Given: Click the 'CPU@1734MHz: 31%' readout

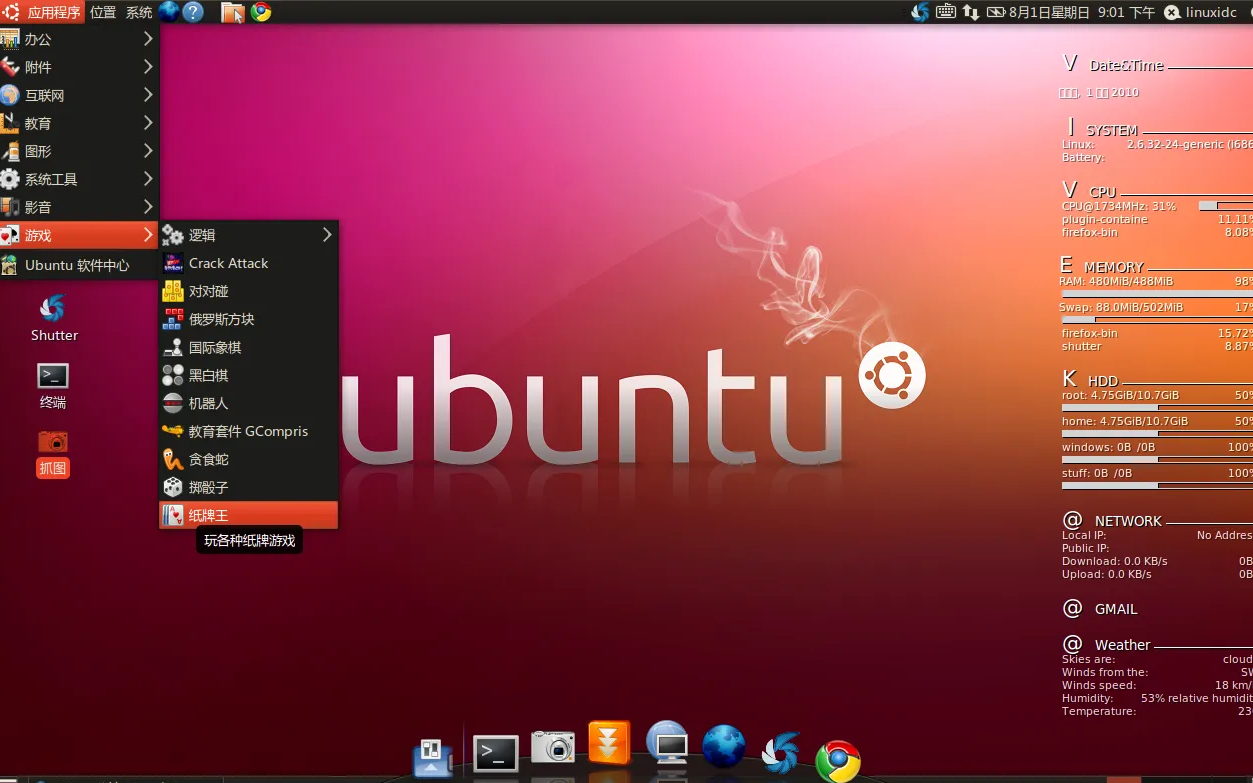Looking at the screenshot, I should point(1119,206).
